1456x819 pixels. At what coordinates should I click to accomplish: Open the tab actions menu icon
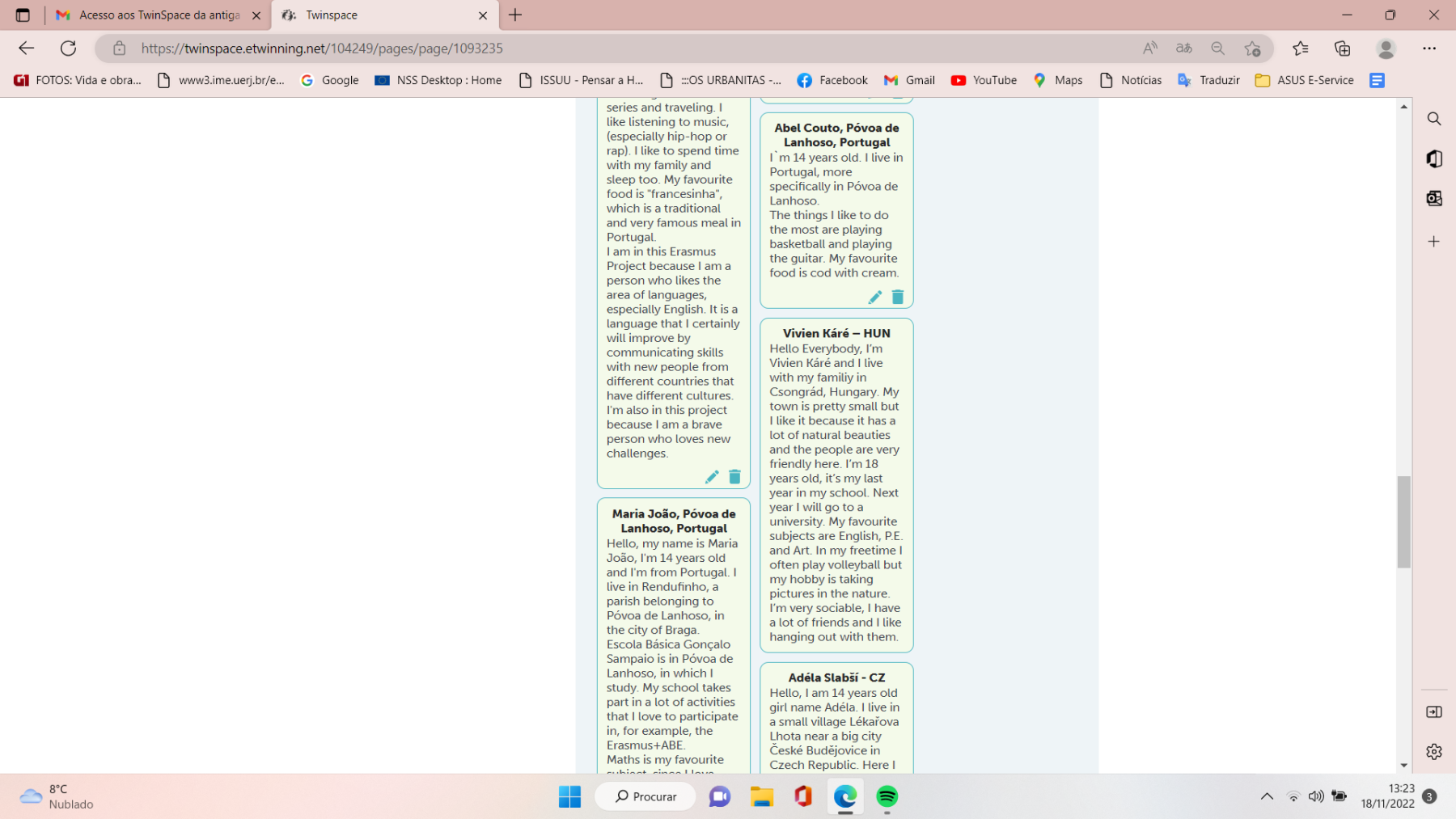pyautogui.click(x=23, y=15)
